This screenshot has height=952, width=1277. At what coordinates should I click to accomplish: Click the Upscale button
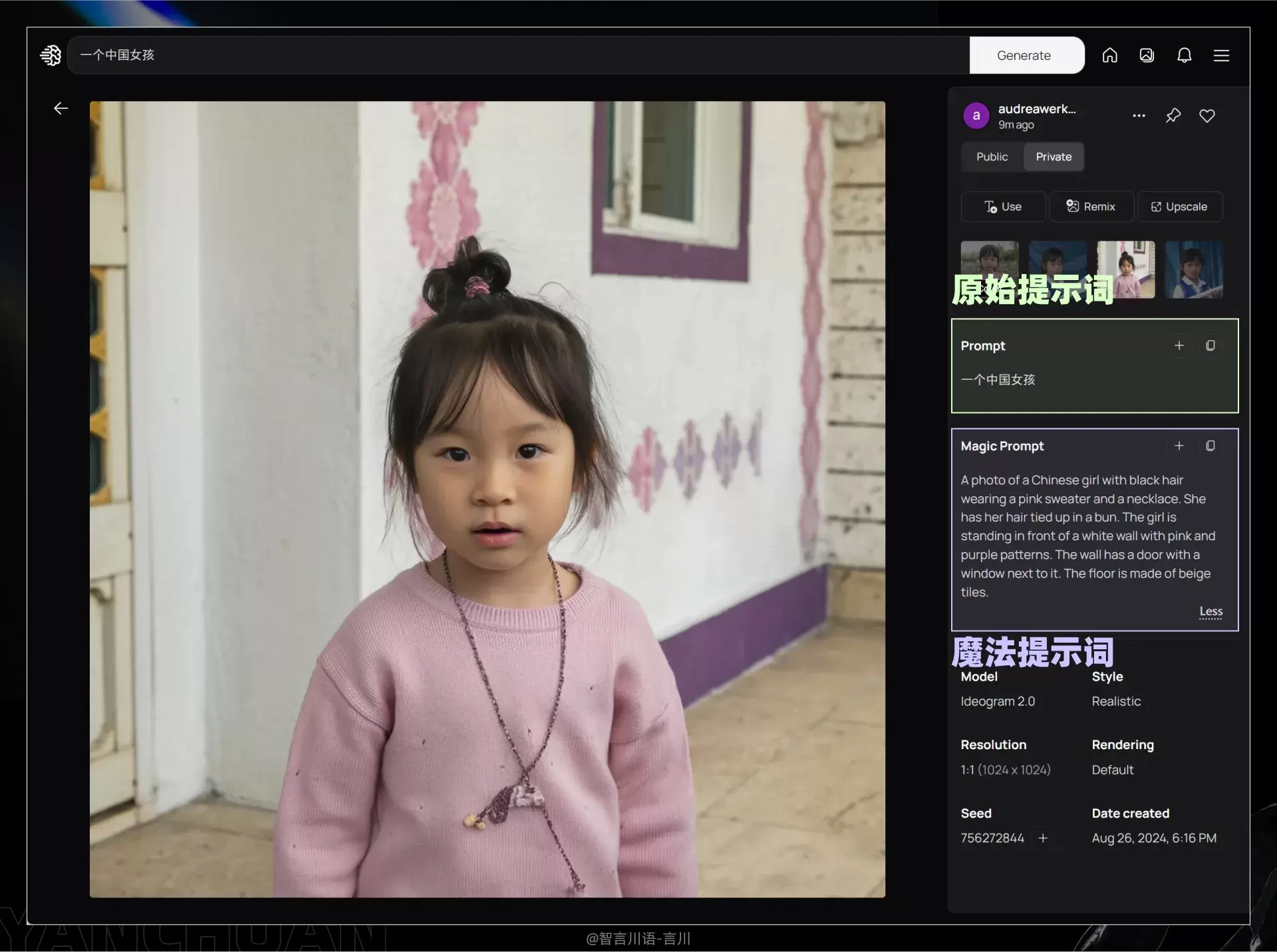(x=1180, y=207)
